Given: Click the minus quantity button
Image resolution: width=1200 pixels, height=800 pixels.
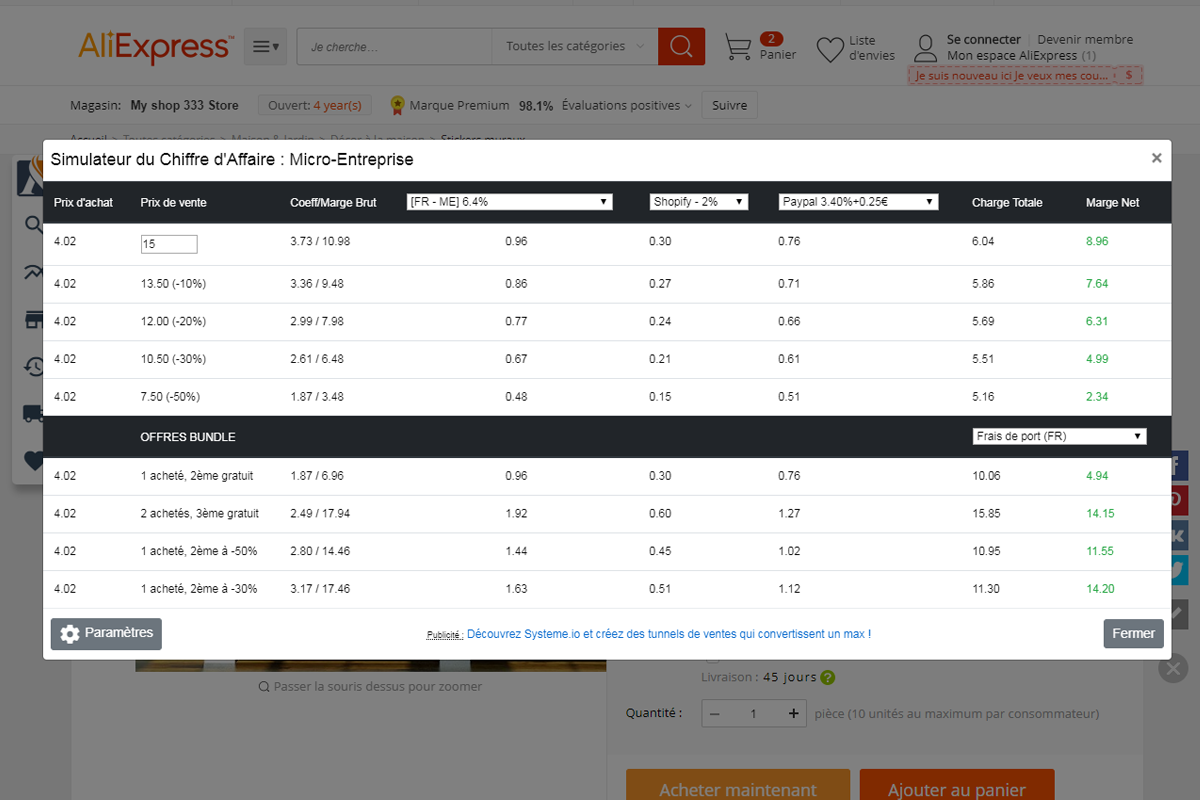Looking at the screenshot, I should click(715, 714).
